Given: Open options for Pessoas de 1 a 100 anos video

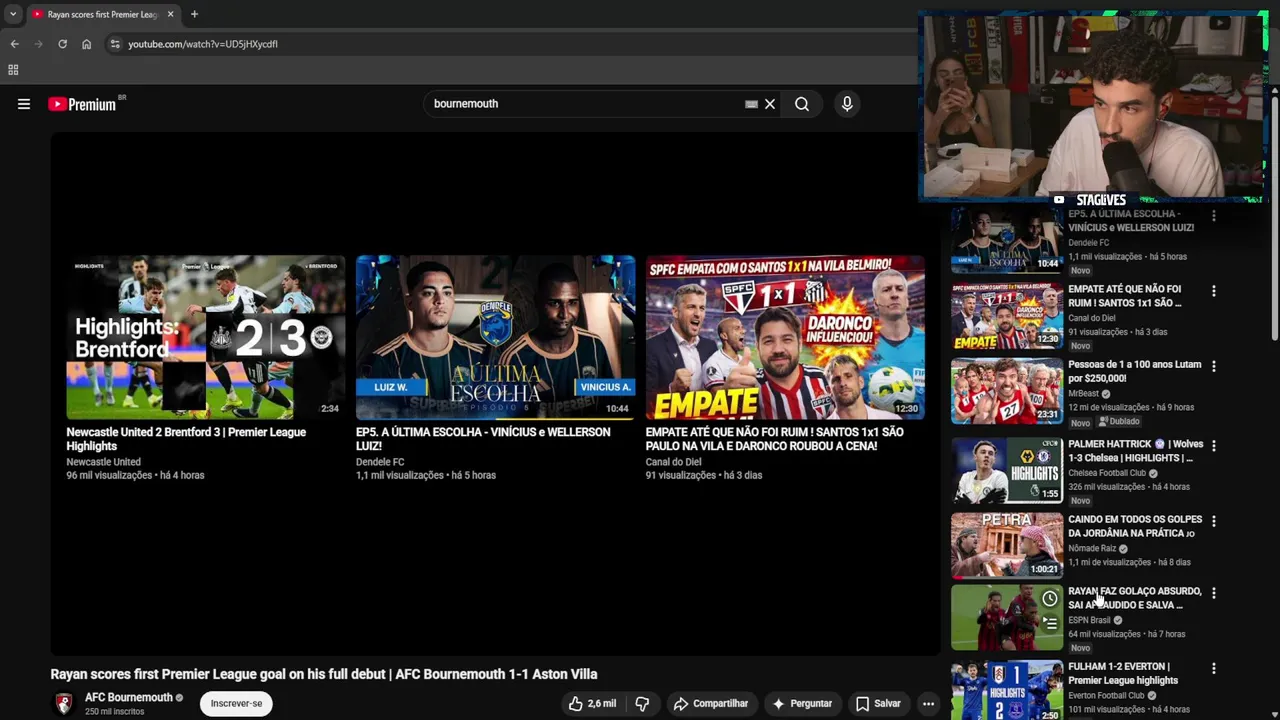Looking at the screenshot, I should (1214, 367).
